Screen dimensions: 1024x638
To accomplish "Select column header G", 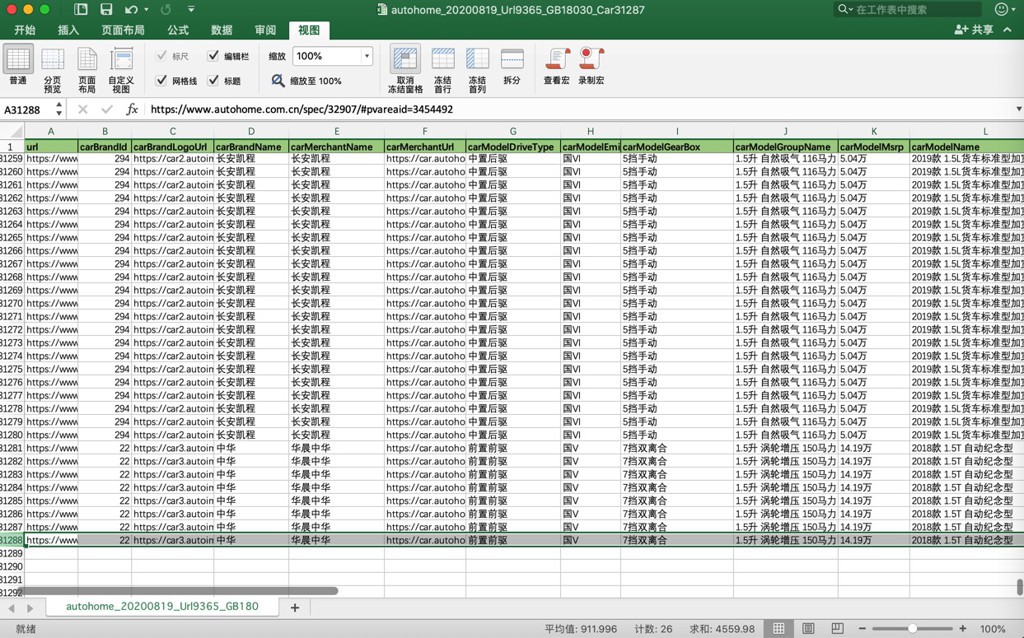I will click(513, 131).
